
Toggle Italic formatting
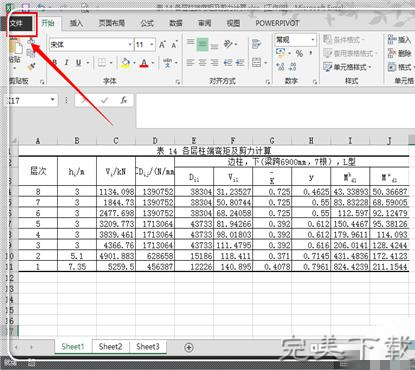tap(66, 63)
